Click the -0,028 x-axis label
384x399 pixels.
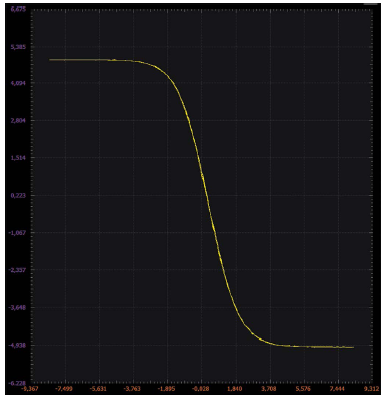pyautogui.click(x=201, y=389)
